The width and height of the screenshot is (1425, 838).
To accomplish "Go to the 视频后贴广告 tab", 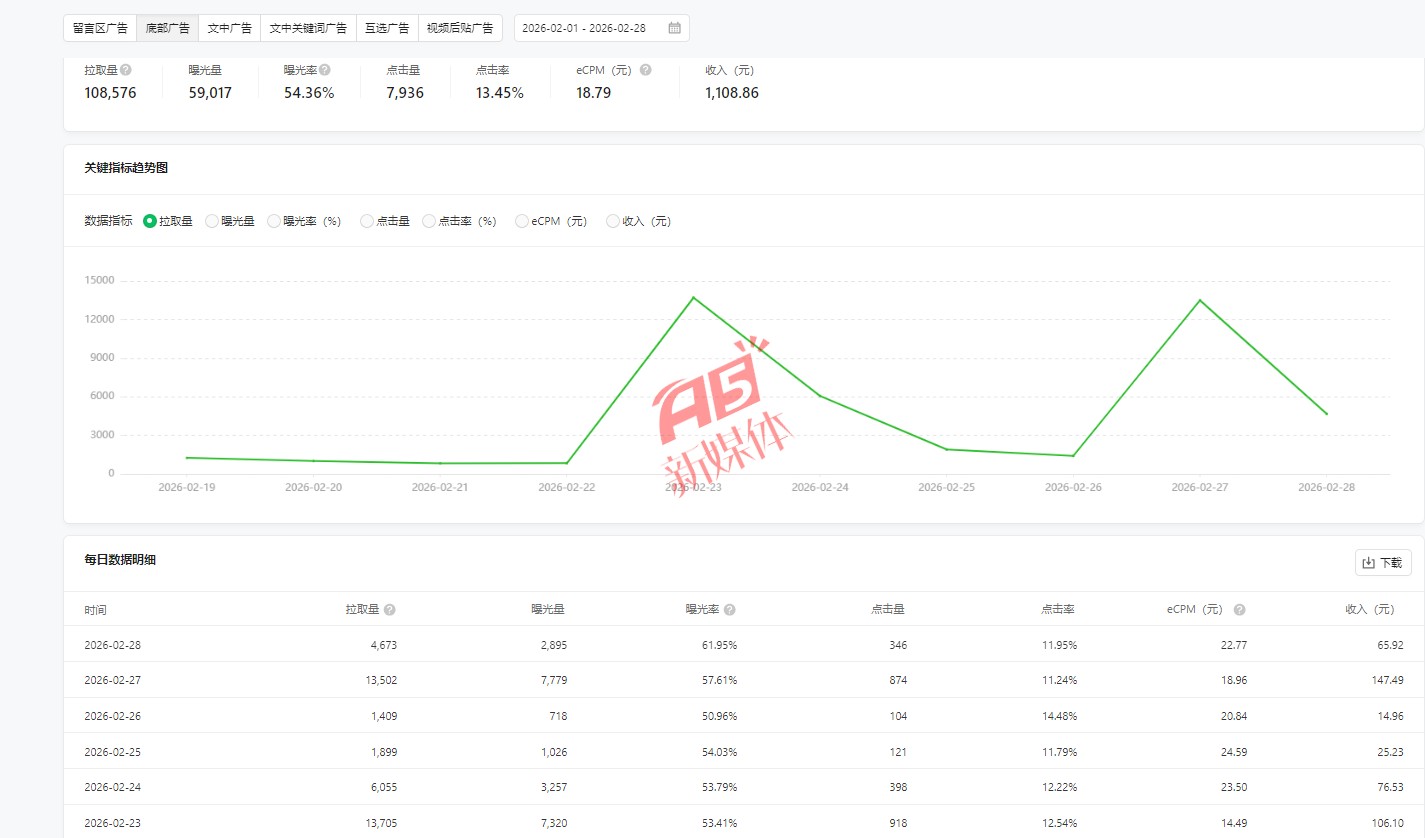I will pyautogui.click(x=460, y=28).
